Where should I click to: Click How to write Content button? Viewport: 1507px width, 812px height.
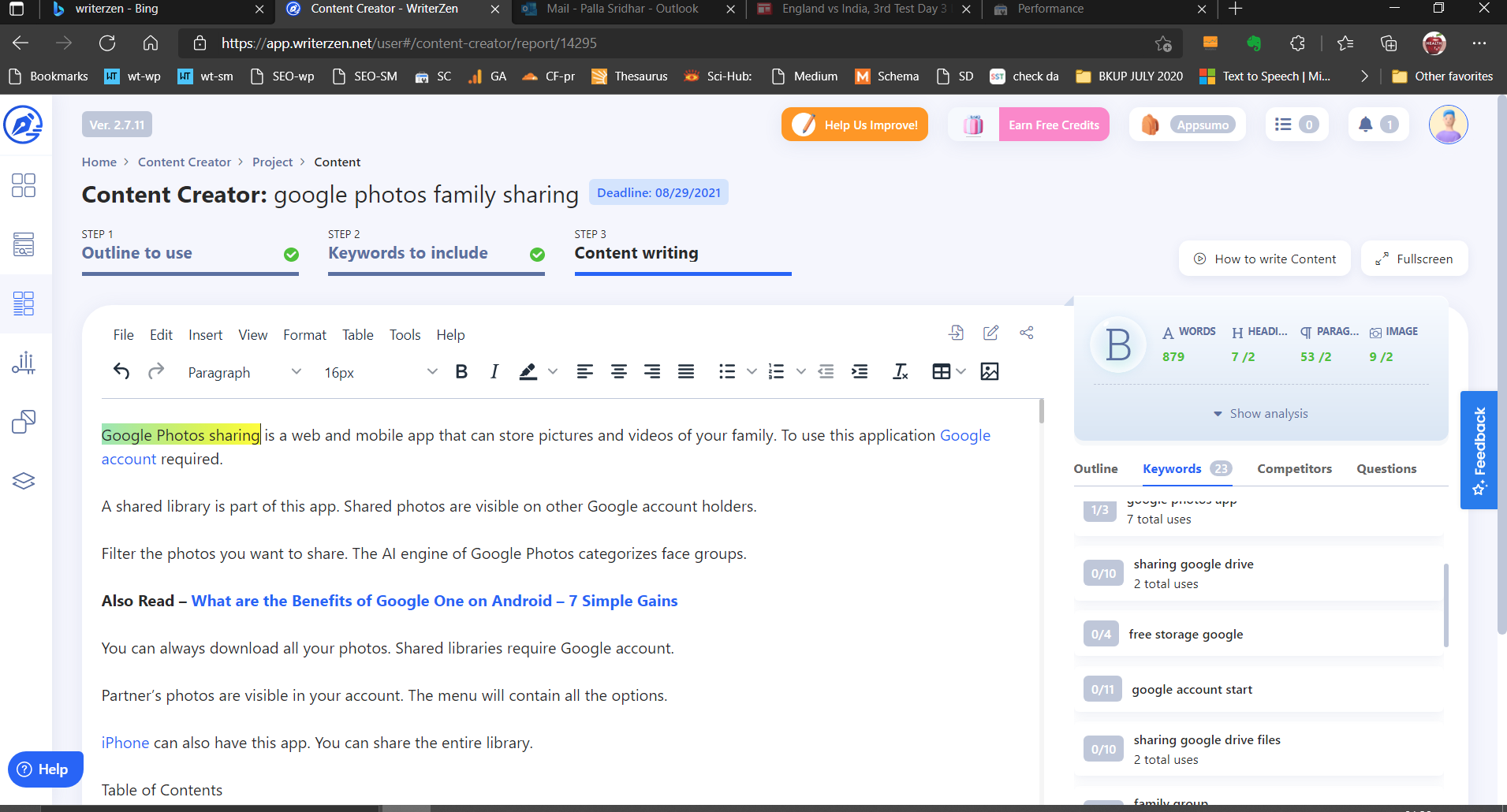pos(1264,259)
